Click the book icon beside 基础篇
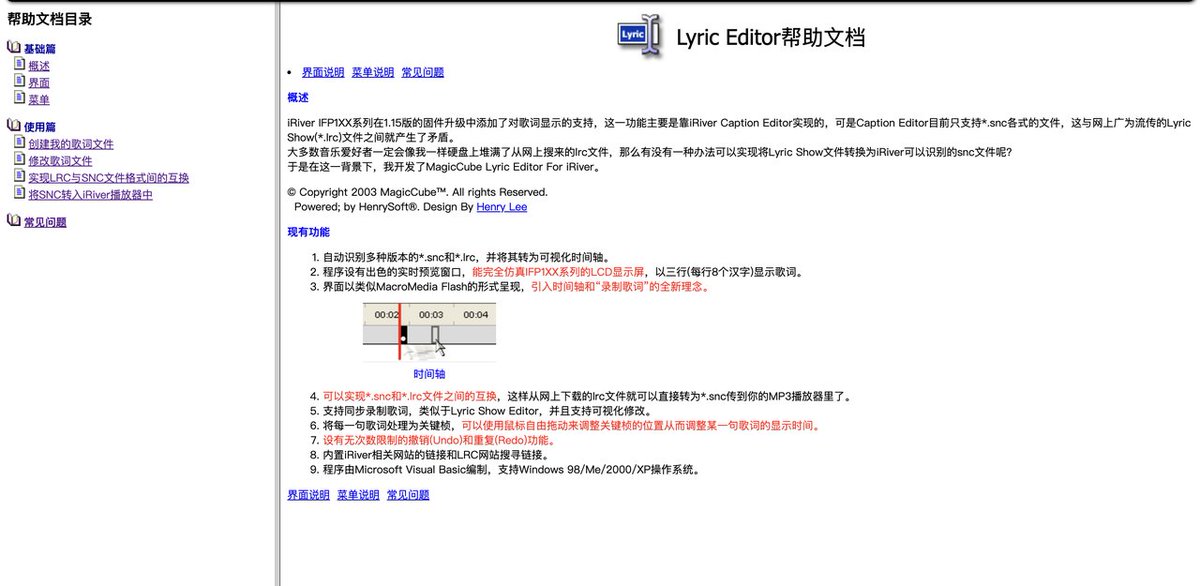1200x586 pixels. pos(14,48)
